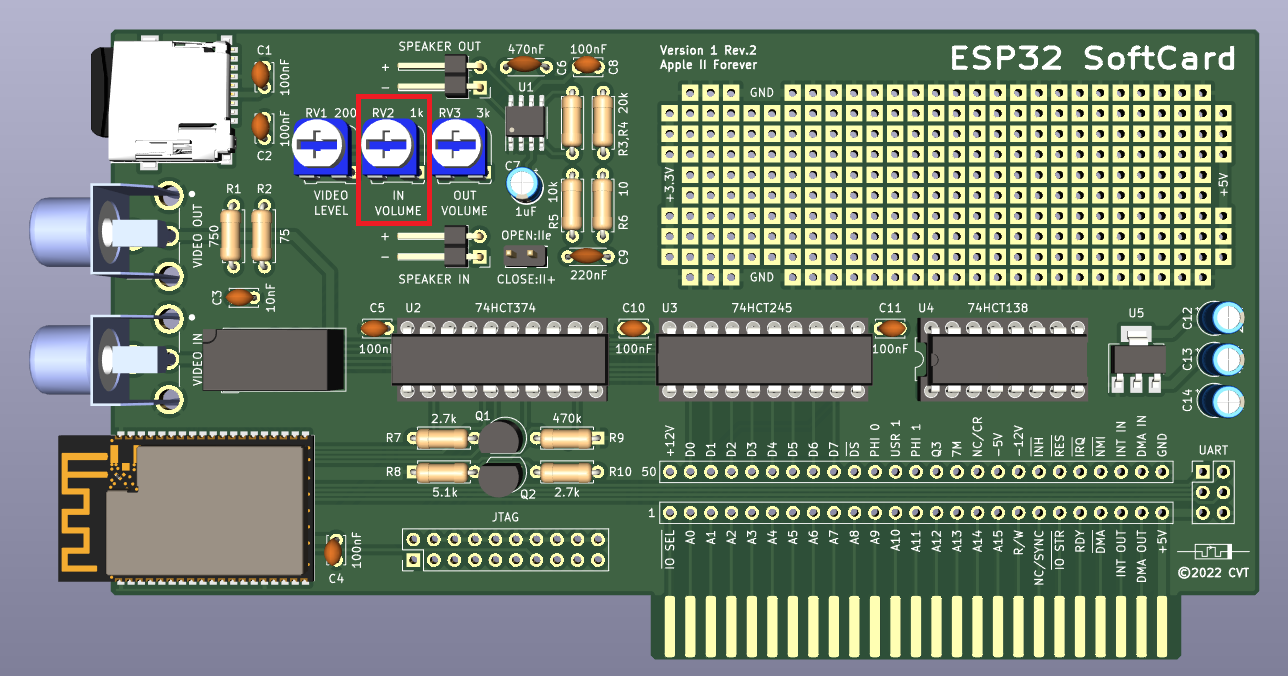Select capacitor C4 beside the ESP32 module
The width and height of the screenshot is (1288, 676).
point(335,549)
